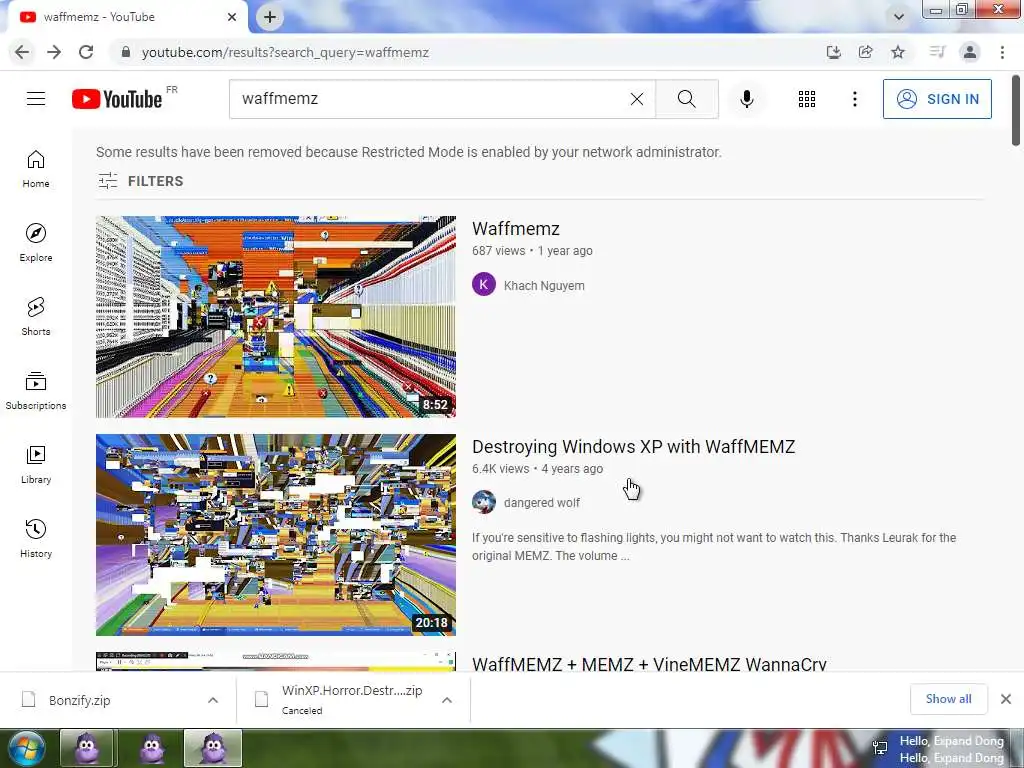Viewport: 1024px width, 768px height.
Task: Share this page via address bar icon
Action: (866, 52)
